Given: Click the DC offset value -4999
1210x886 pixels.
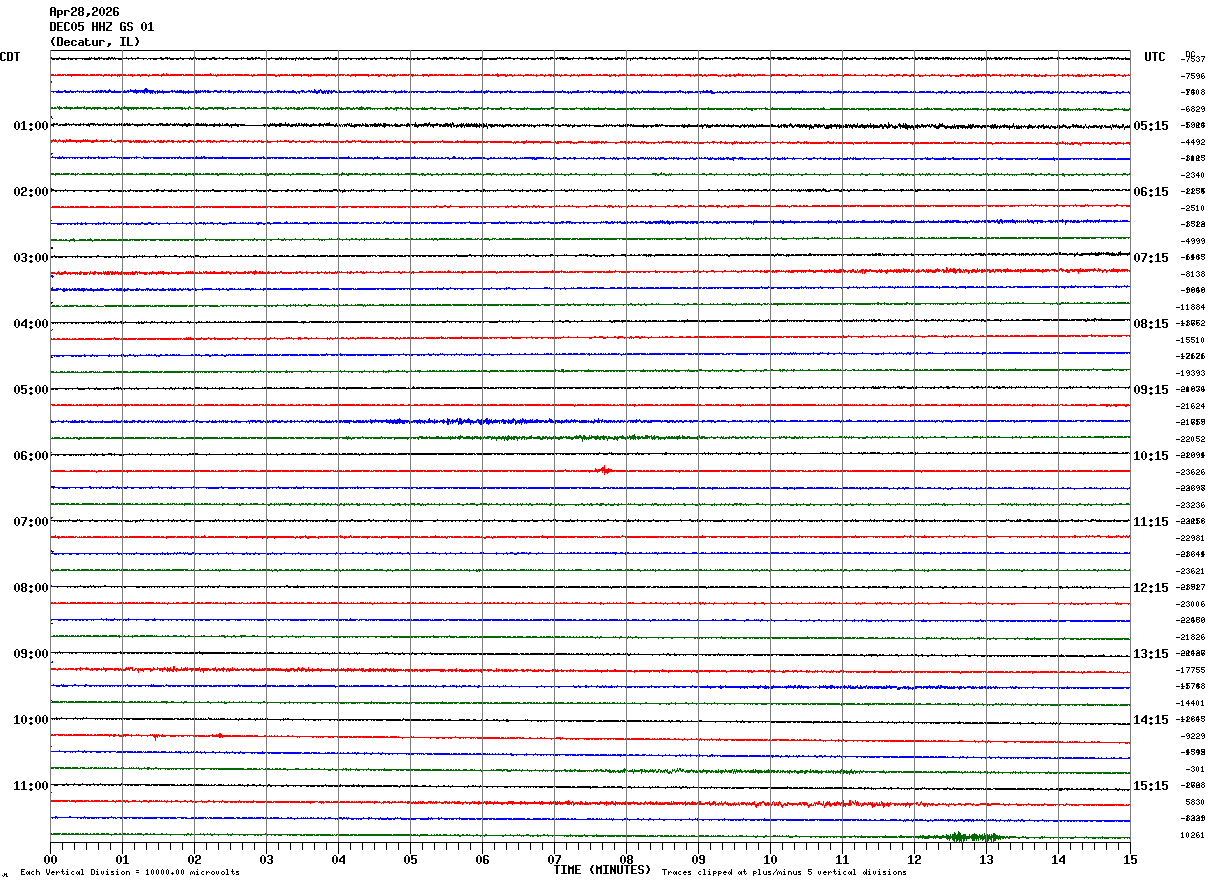Looking at the screenshot, I should point(1193,241).
